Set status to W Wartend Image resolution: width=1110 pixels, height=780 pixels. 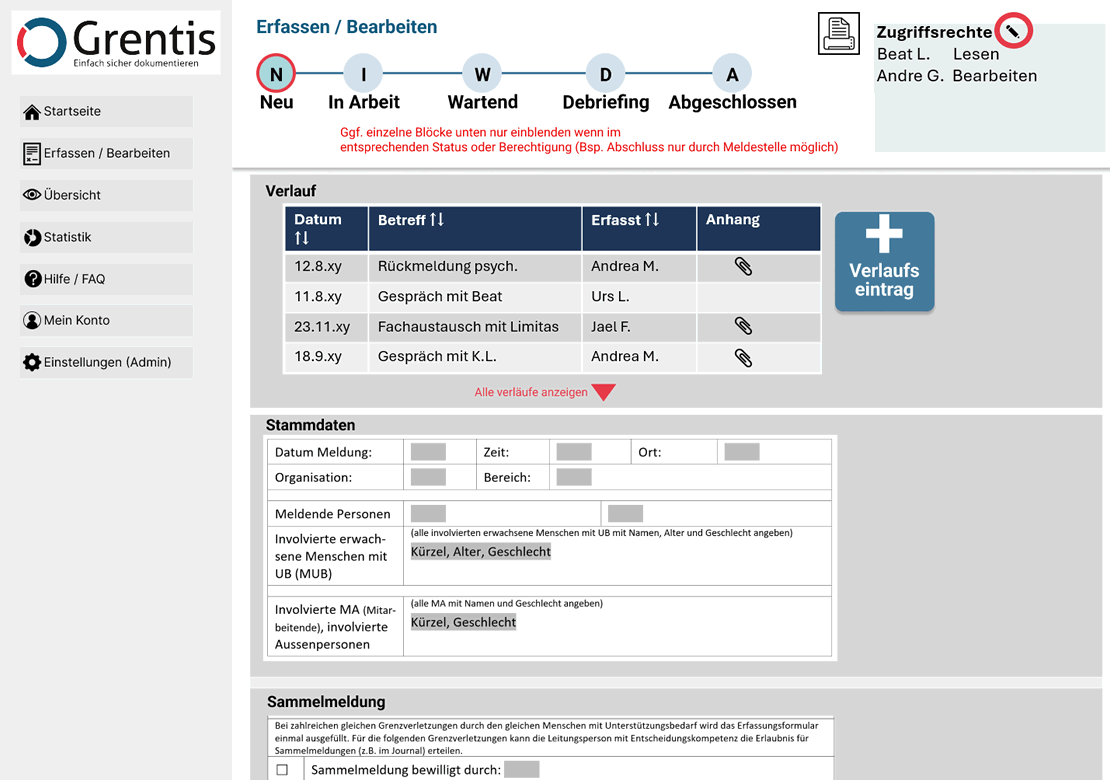tap(482, 74)
